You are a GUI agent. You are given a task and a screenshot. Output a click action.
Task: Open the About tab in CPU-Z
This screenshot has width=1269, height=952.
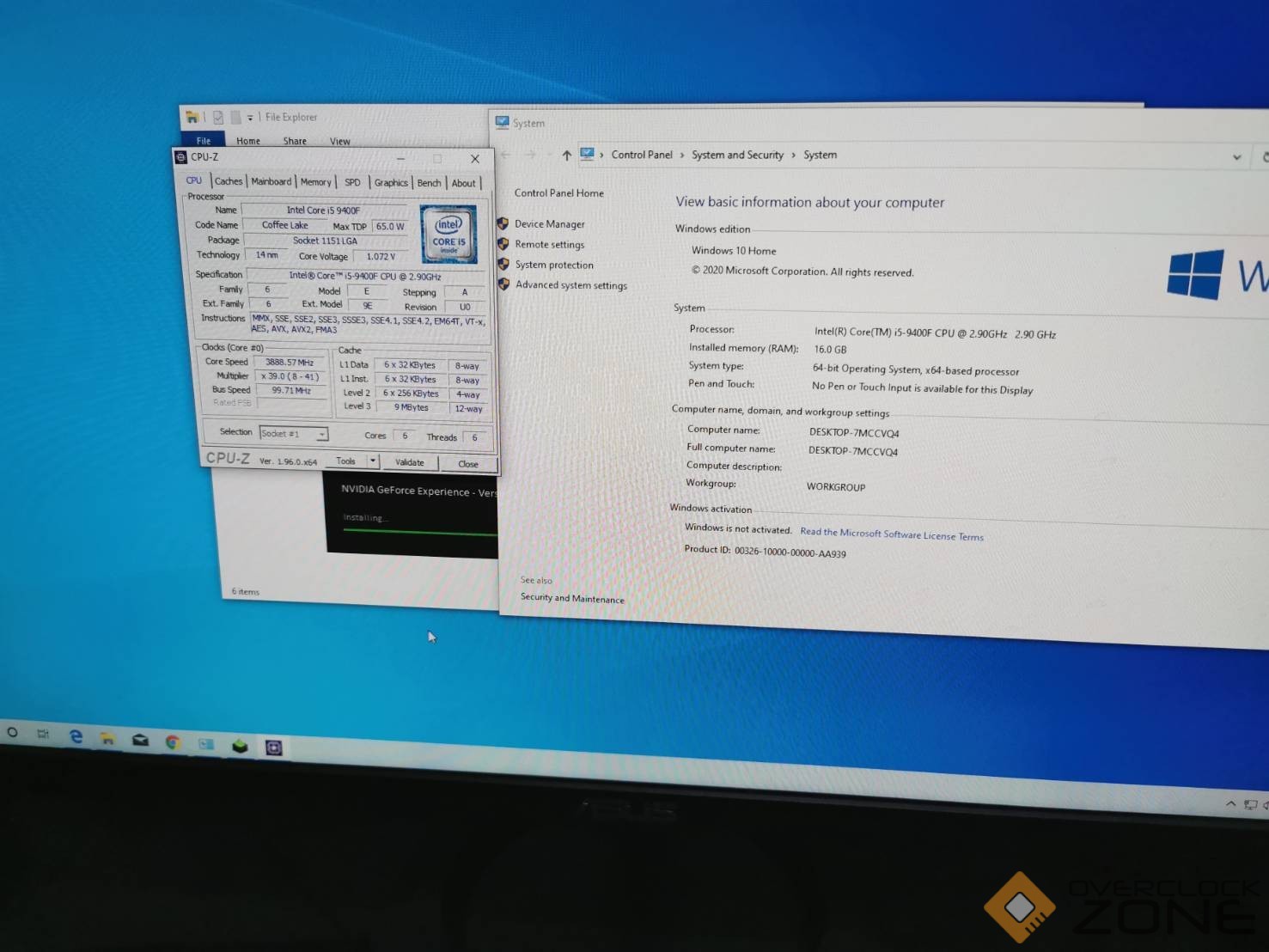[x=463, y=183]
